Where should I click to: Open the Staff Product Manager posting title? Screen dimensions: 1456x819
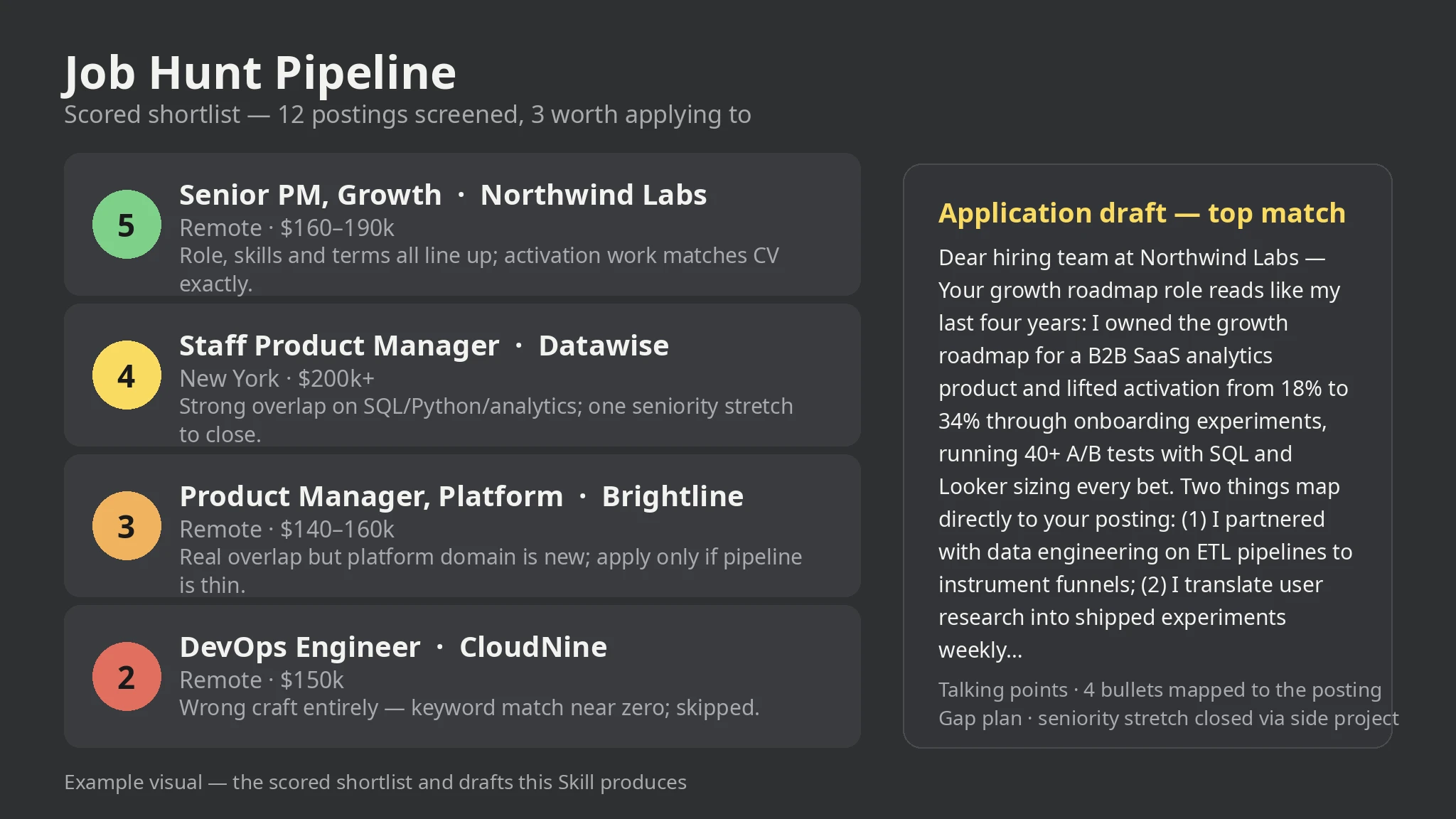click(x=339, y=346)
